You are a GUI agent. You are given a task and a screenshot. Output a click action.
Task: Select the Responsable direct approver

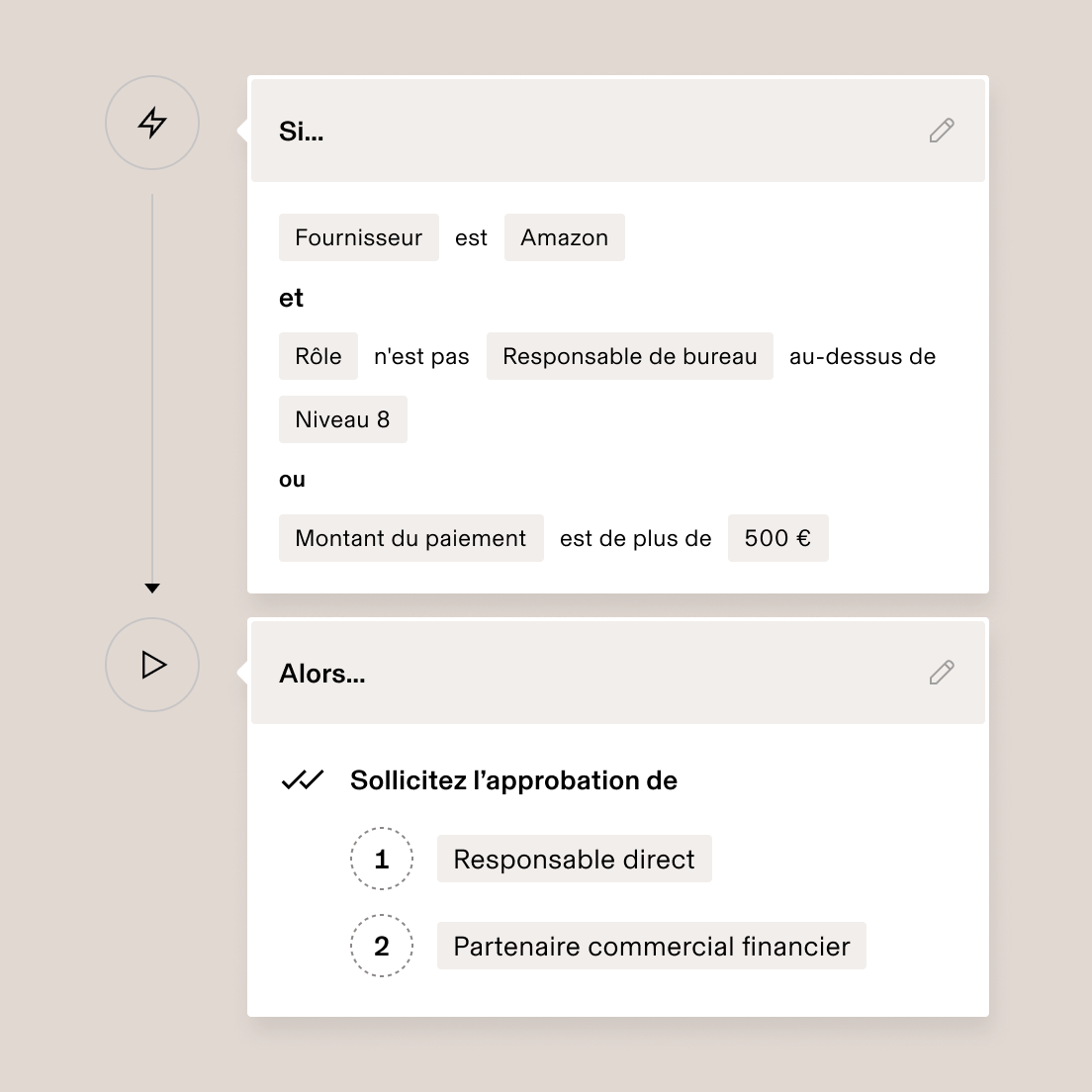574,859
